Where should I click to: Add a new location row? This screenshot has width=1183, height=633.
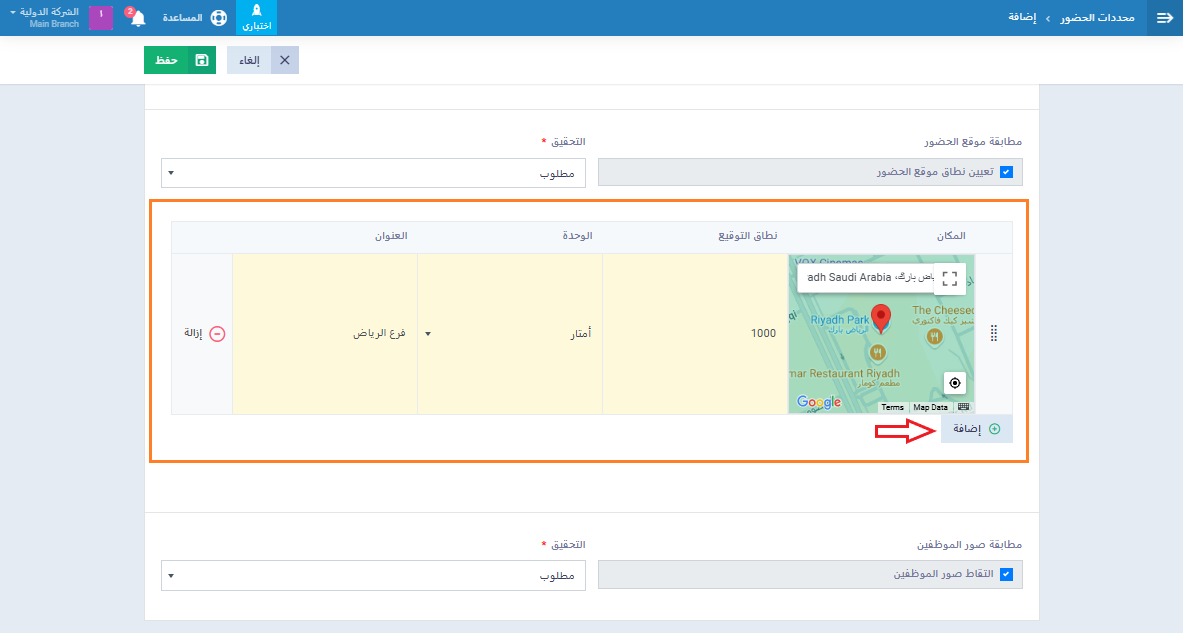[976, 429]
